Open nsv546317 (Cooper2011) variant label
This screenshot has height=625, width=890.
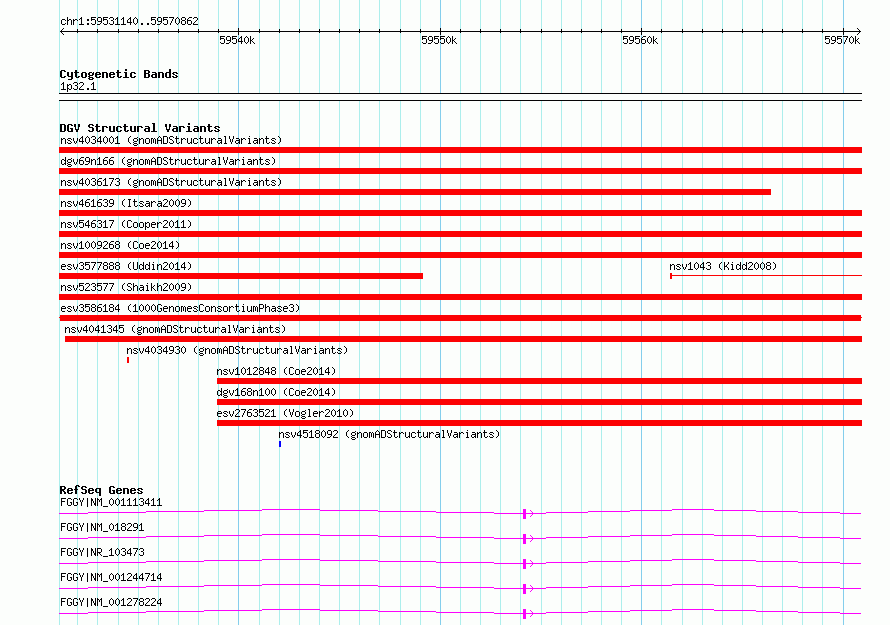[x=126, y=224]
